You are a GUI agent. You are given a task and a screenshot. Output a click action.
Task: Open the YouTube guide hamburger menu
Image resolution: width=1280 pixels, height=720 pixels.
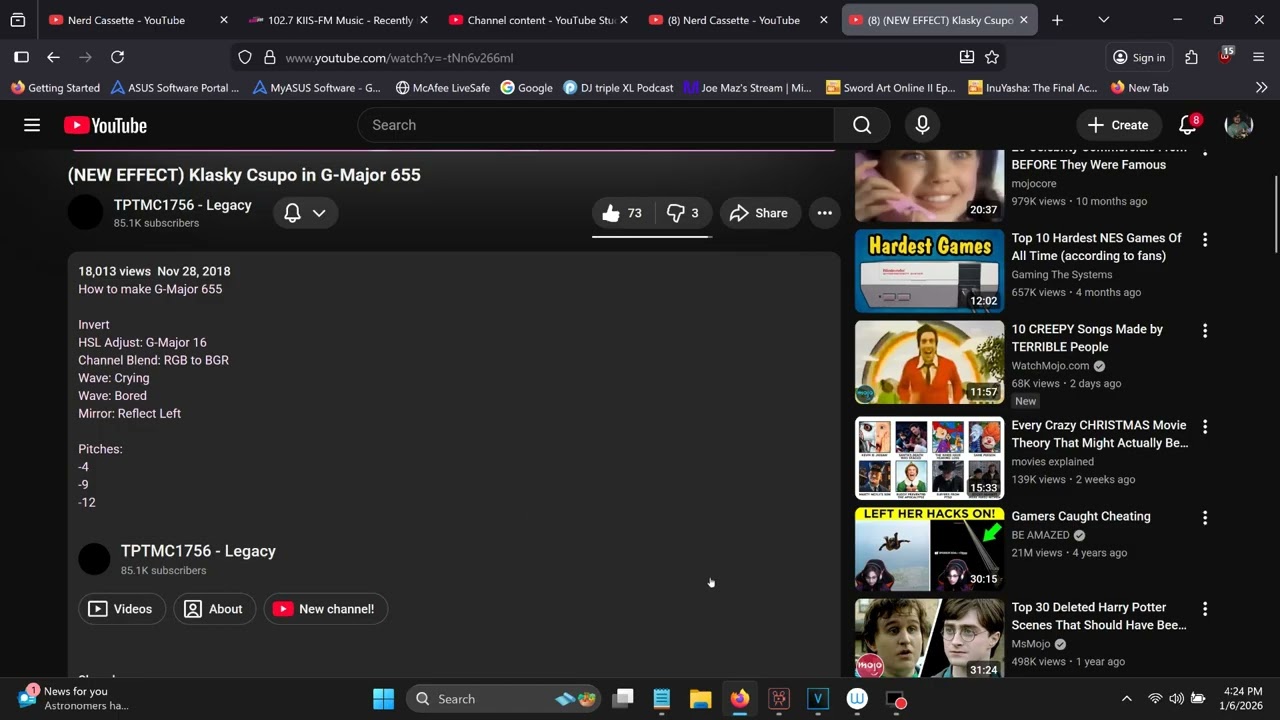tap(32, 125)
